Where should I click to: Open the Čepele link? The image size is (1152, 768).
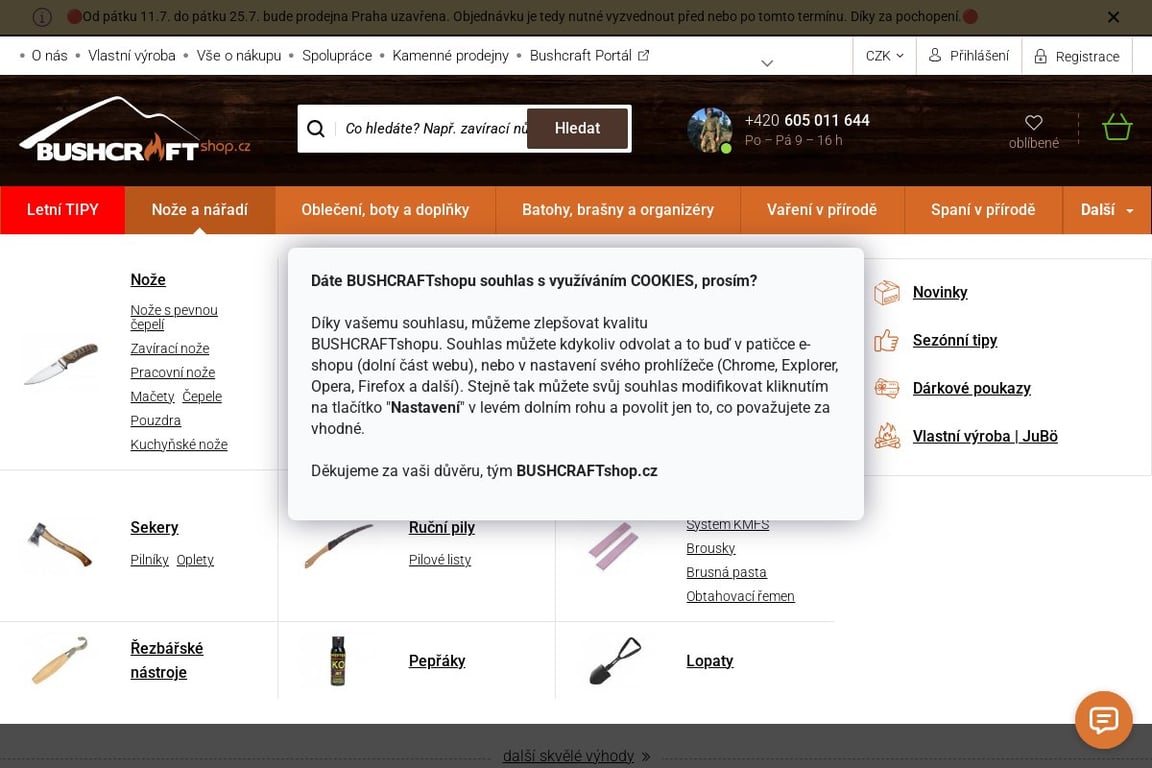[x=202, y=397]
